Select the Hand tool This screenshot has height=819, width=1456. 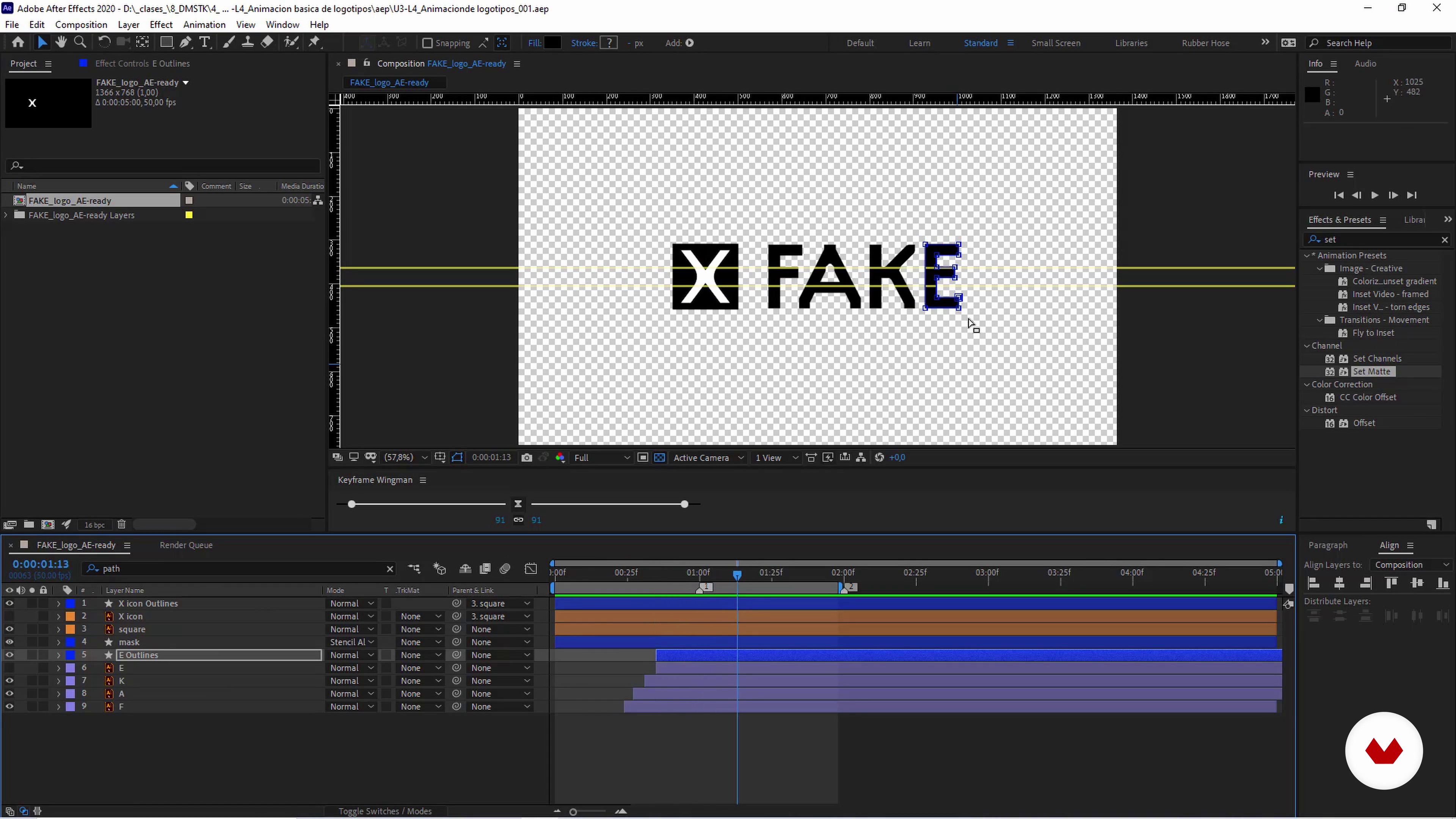(61, 42)
